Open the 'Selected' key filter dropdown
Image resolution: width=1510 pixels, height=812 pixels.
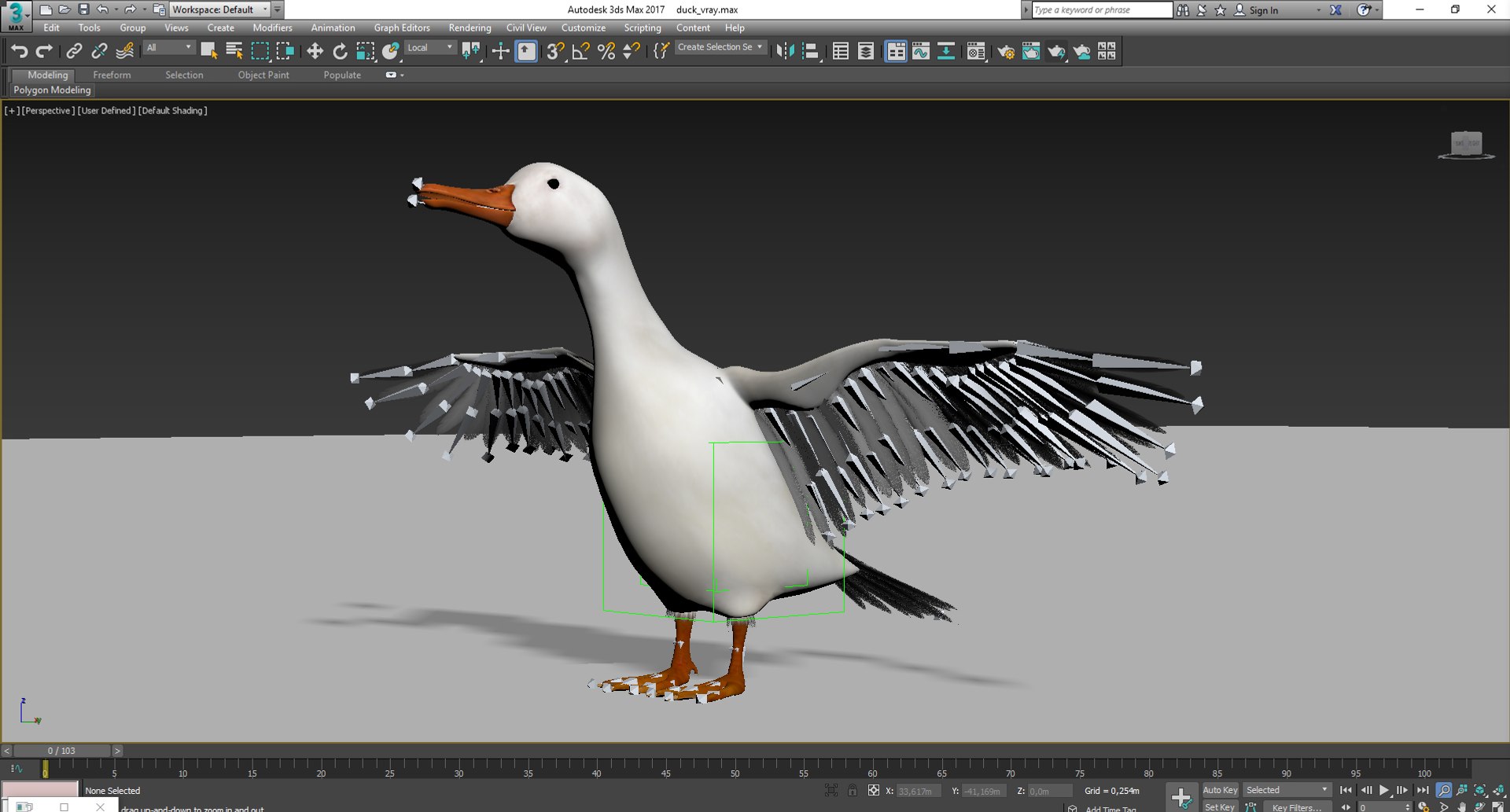click(x=1287, y=790)
